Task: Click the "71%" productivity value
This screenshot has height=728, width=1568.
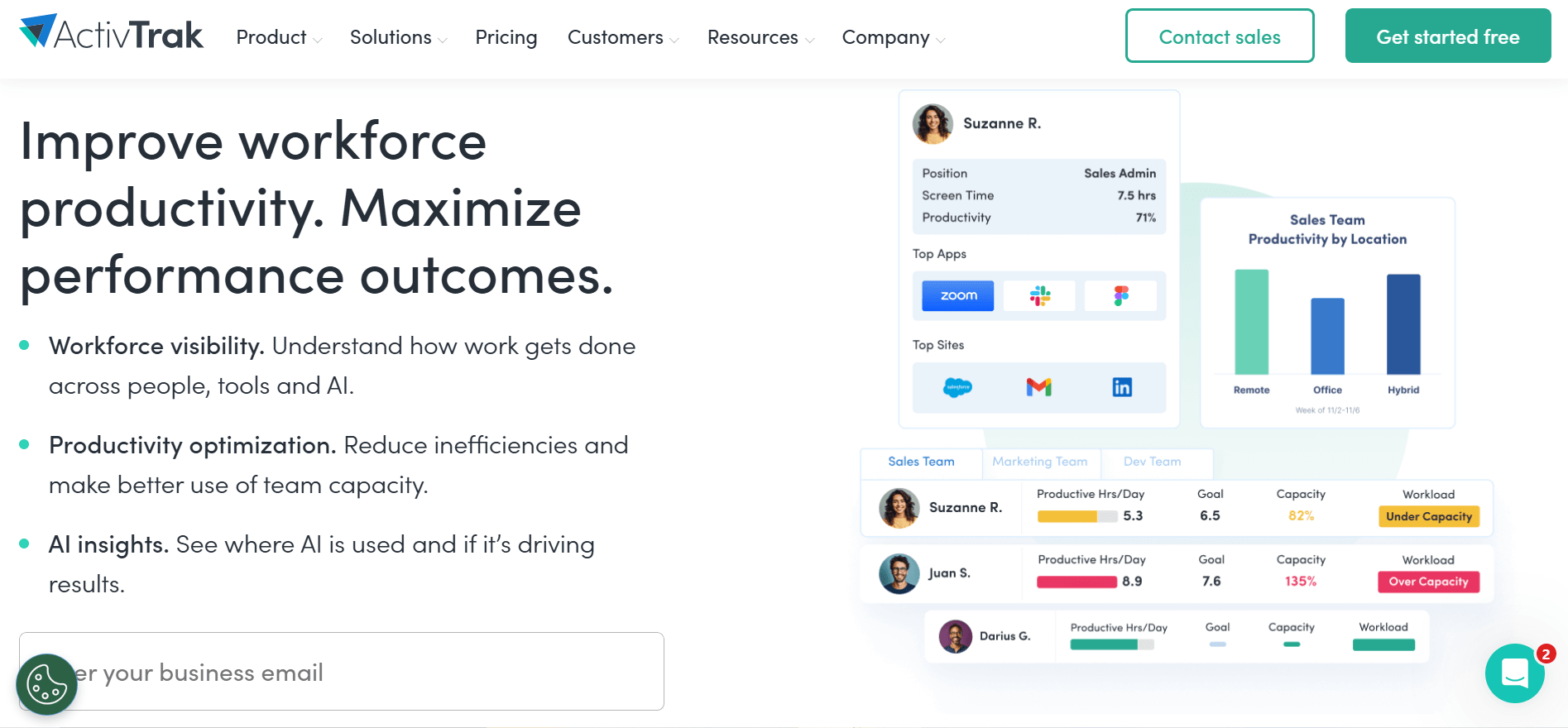Action: (x=1145, y=218)
